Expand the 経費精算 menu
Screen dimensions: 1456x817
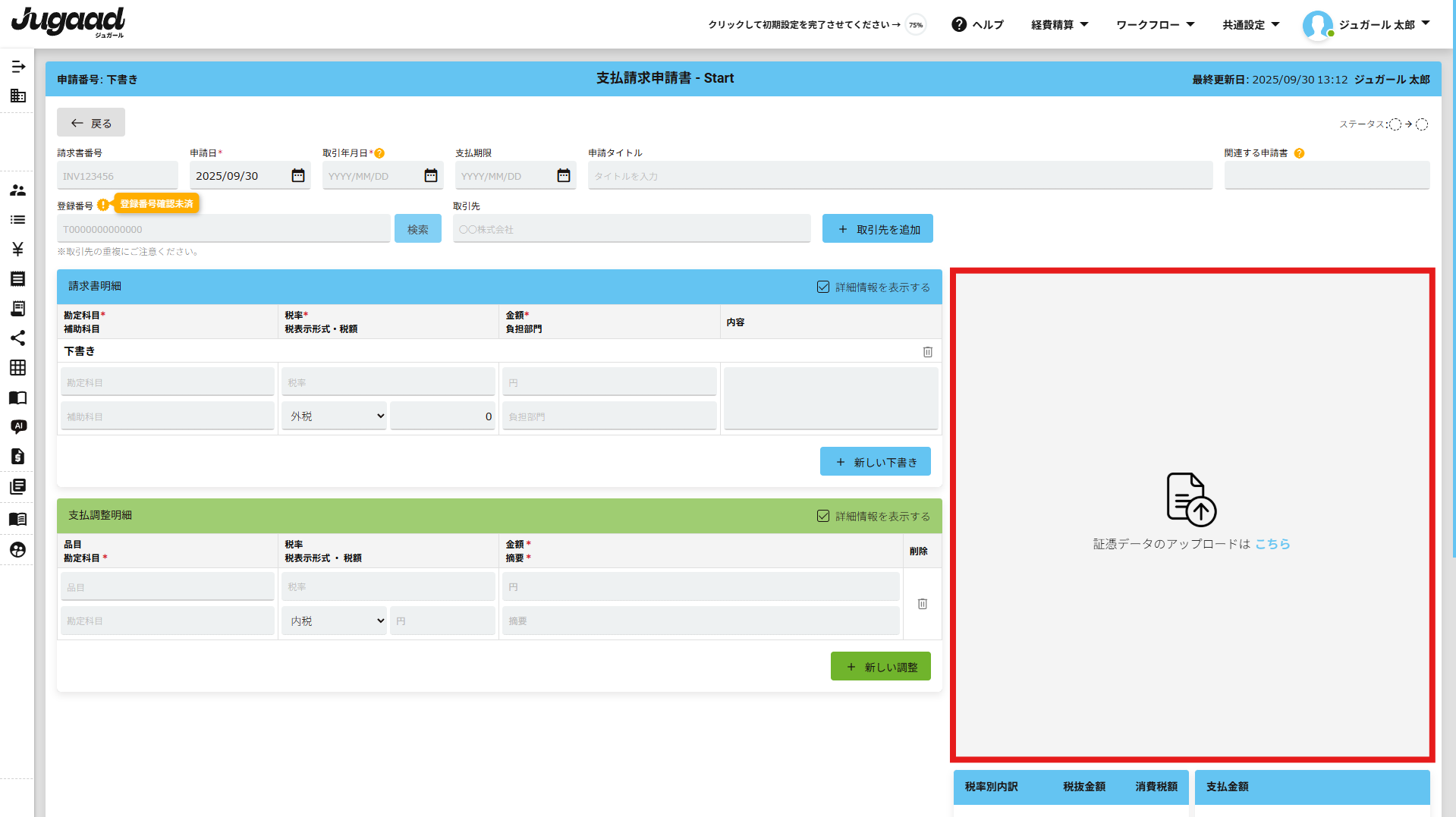point(1059,25)
